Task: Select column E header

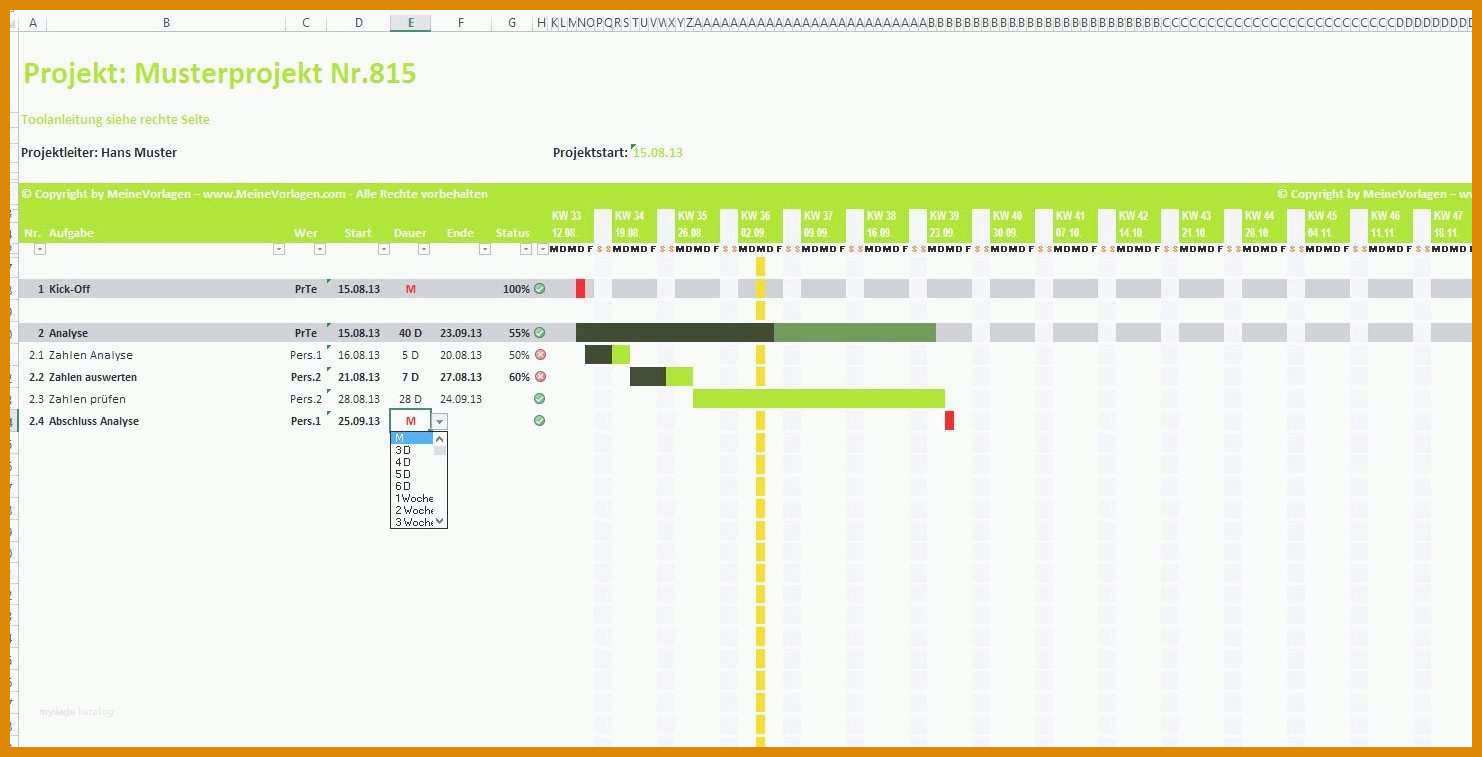Action: point(411,23)
